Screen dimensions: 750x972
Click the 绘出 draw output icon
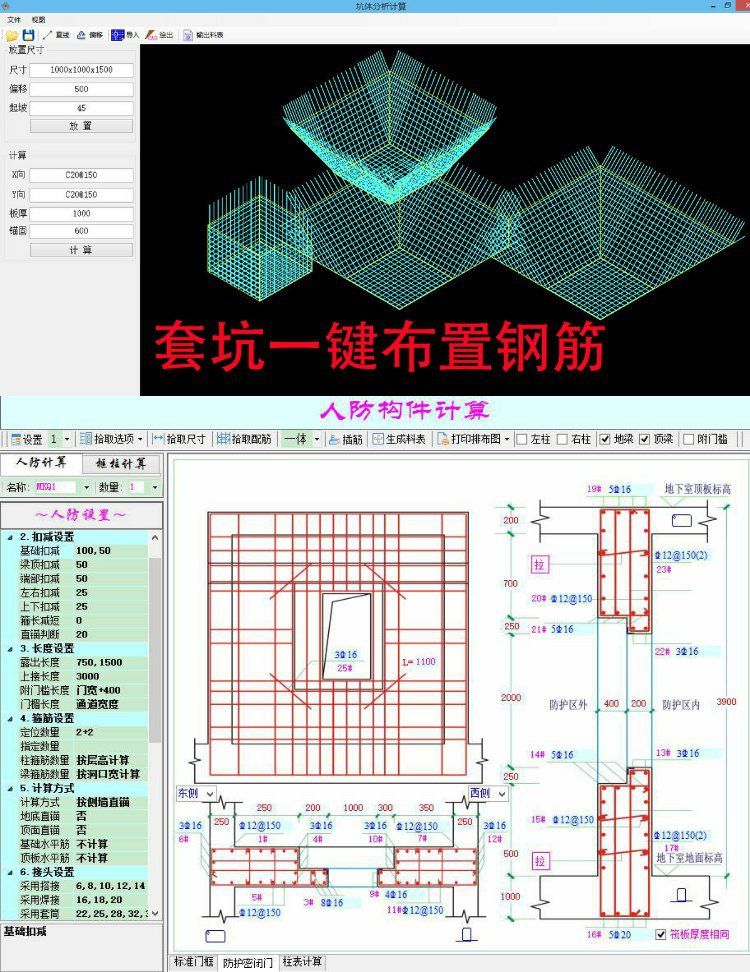click(x=151, y=35)
